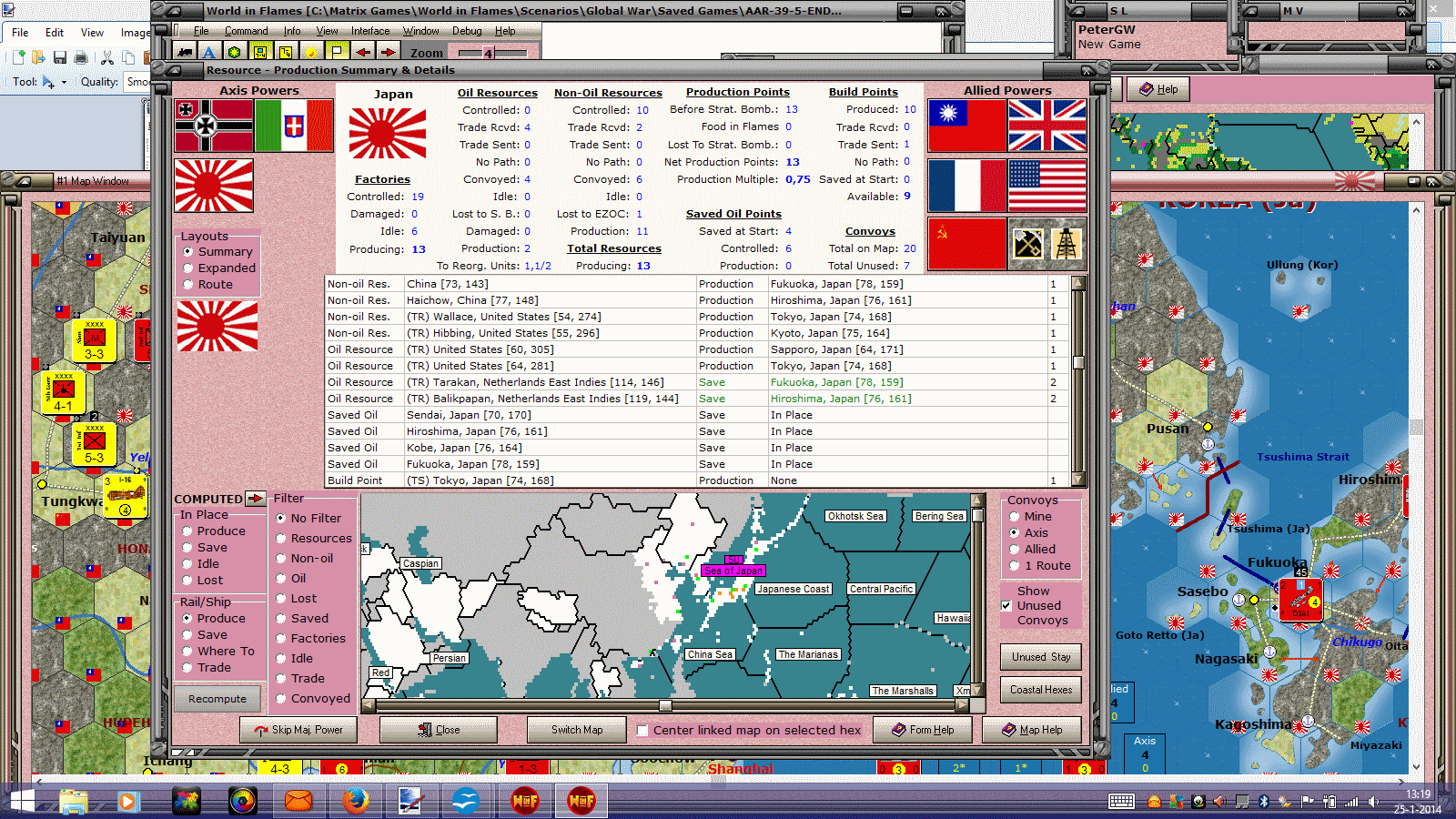Click the Unused Stay button
This screenshot has width=1456, height=819.
click(1041, 657)
